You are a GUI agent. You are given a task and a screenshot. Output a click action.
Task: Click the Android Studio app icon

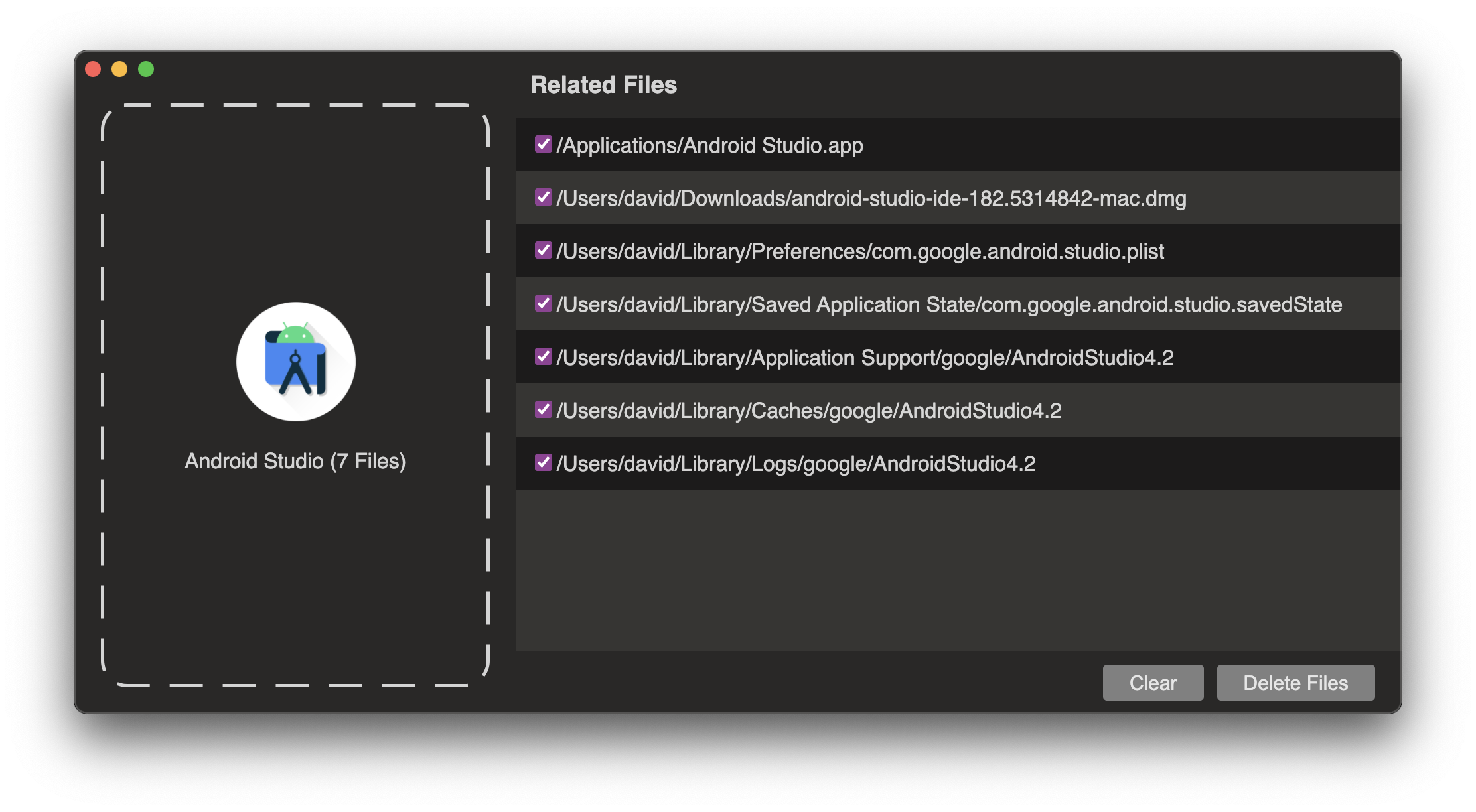click(296, 362)
